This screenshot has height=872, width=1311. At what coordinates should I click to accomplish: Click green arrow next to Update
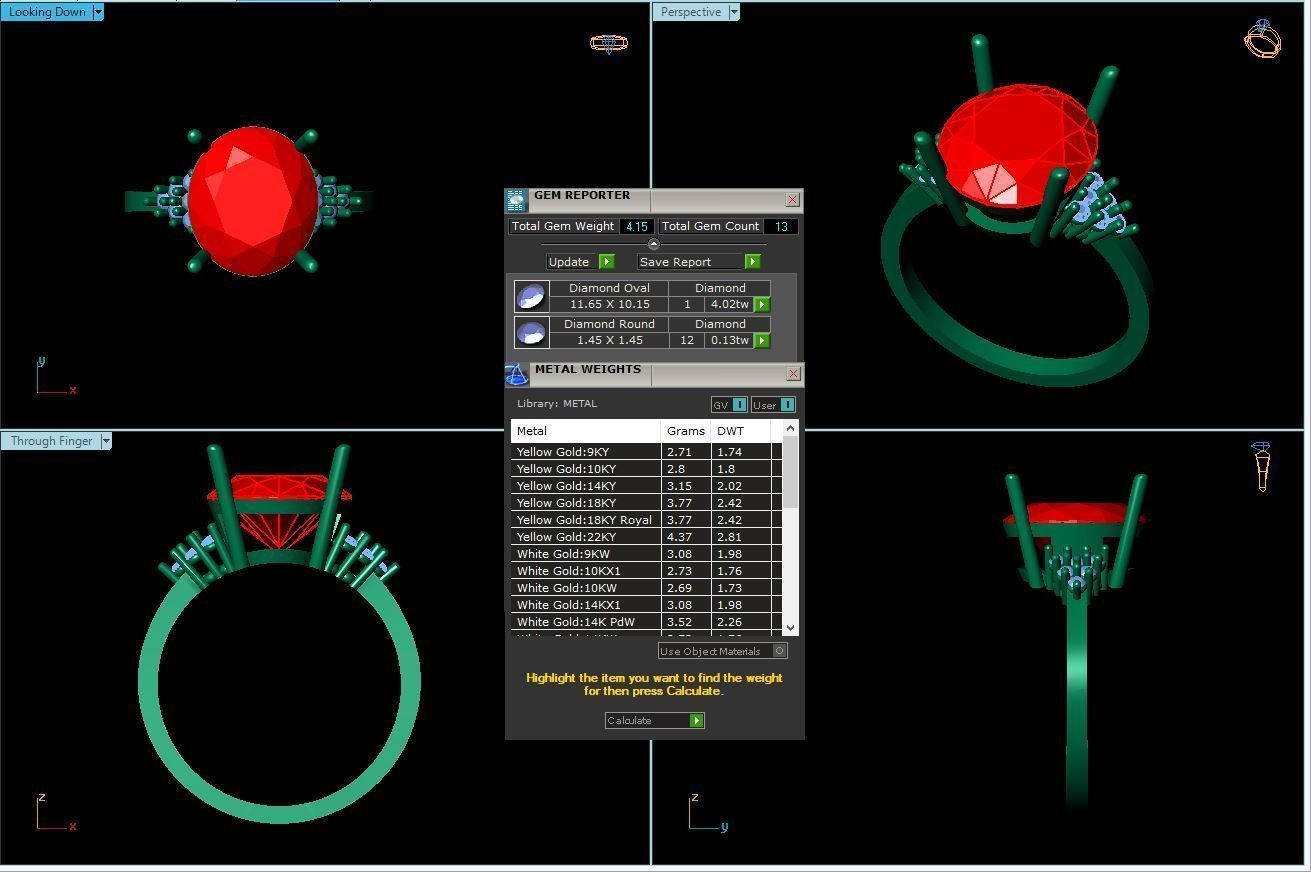coord(606,262)
